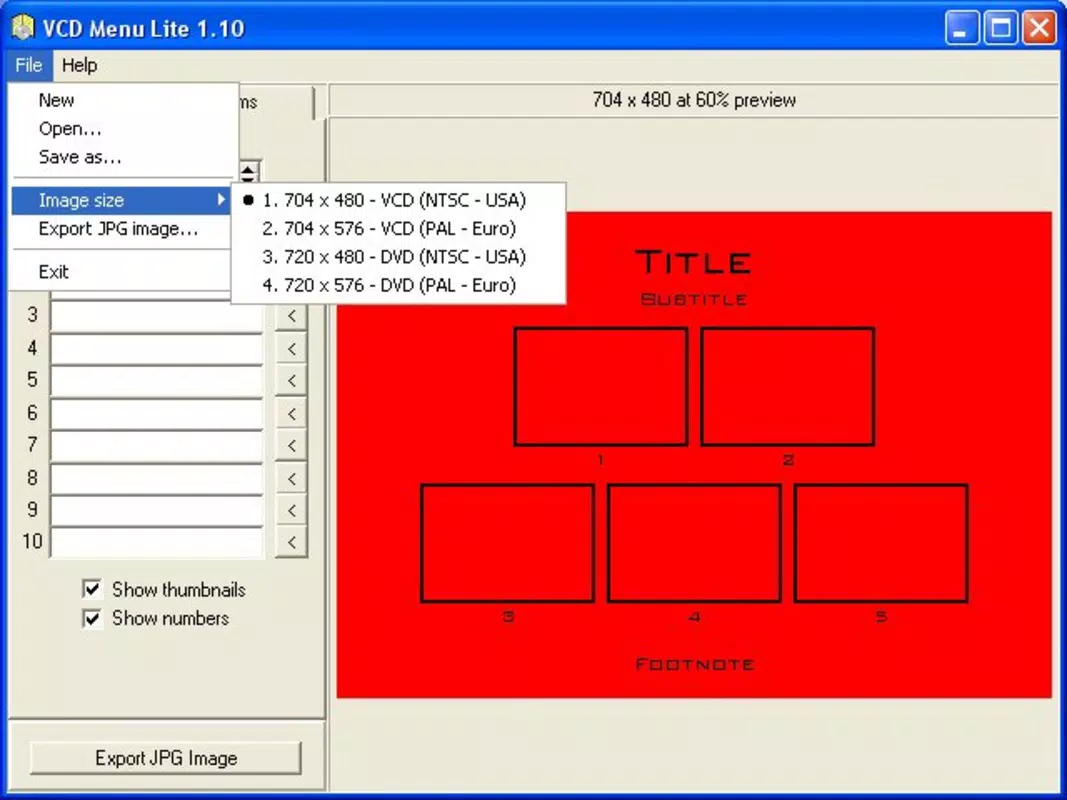Click the Footnote text in the preview
This screenshot has height=800, width=1067.
695,664
